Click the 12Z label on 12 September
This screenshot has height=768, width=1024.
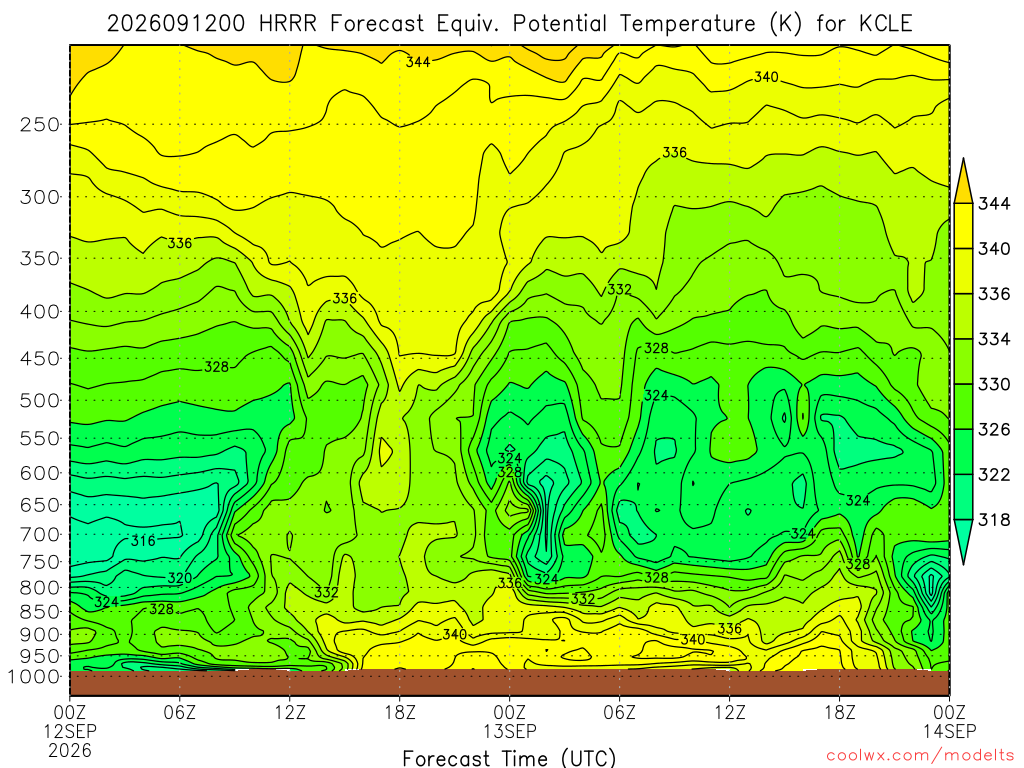coord(290,712)
